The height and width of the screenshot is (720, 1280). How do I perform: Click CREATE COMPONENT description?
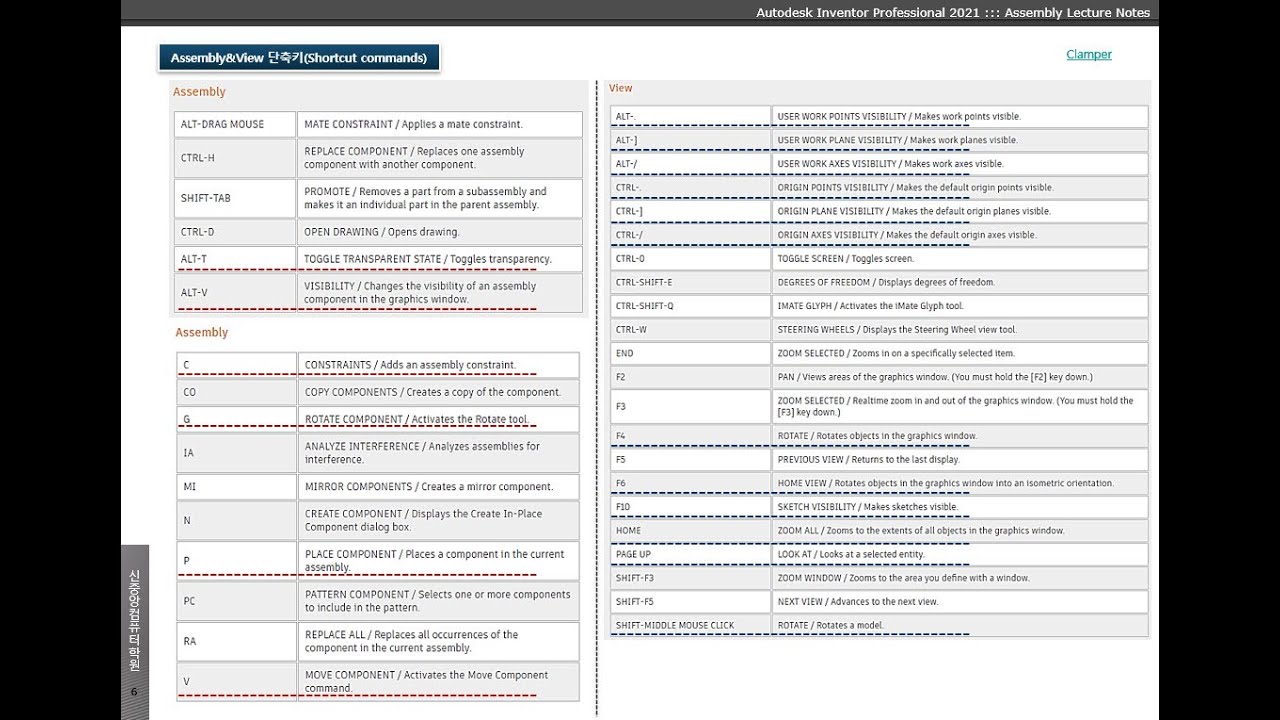coord(438,521)
